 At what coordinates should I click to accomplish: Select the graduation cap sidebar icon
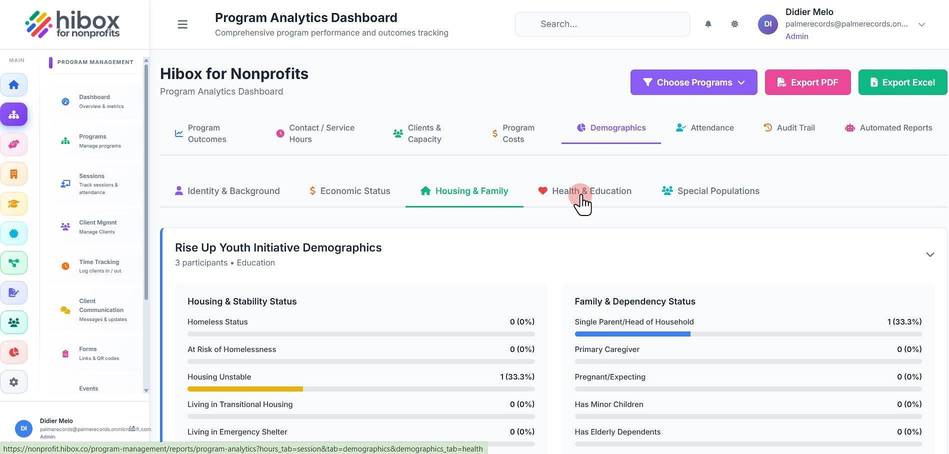pos(13,204)
